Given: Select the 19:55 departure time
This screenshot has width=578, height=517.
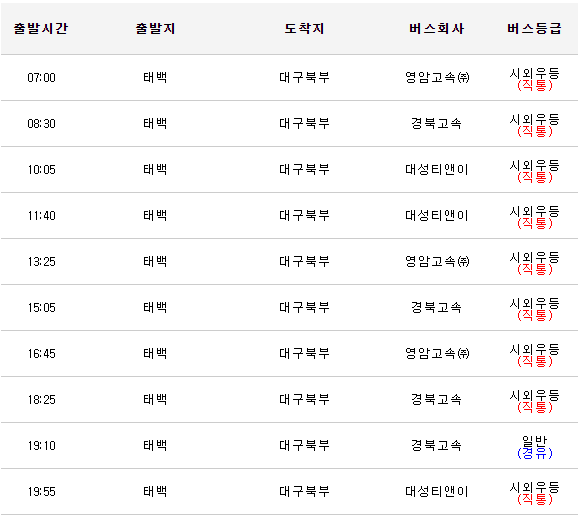Looking at the screenshot, I should pyautogui.click(x=42, y=492).
